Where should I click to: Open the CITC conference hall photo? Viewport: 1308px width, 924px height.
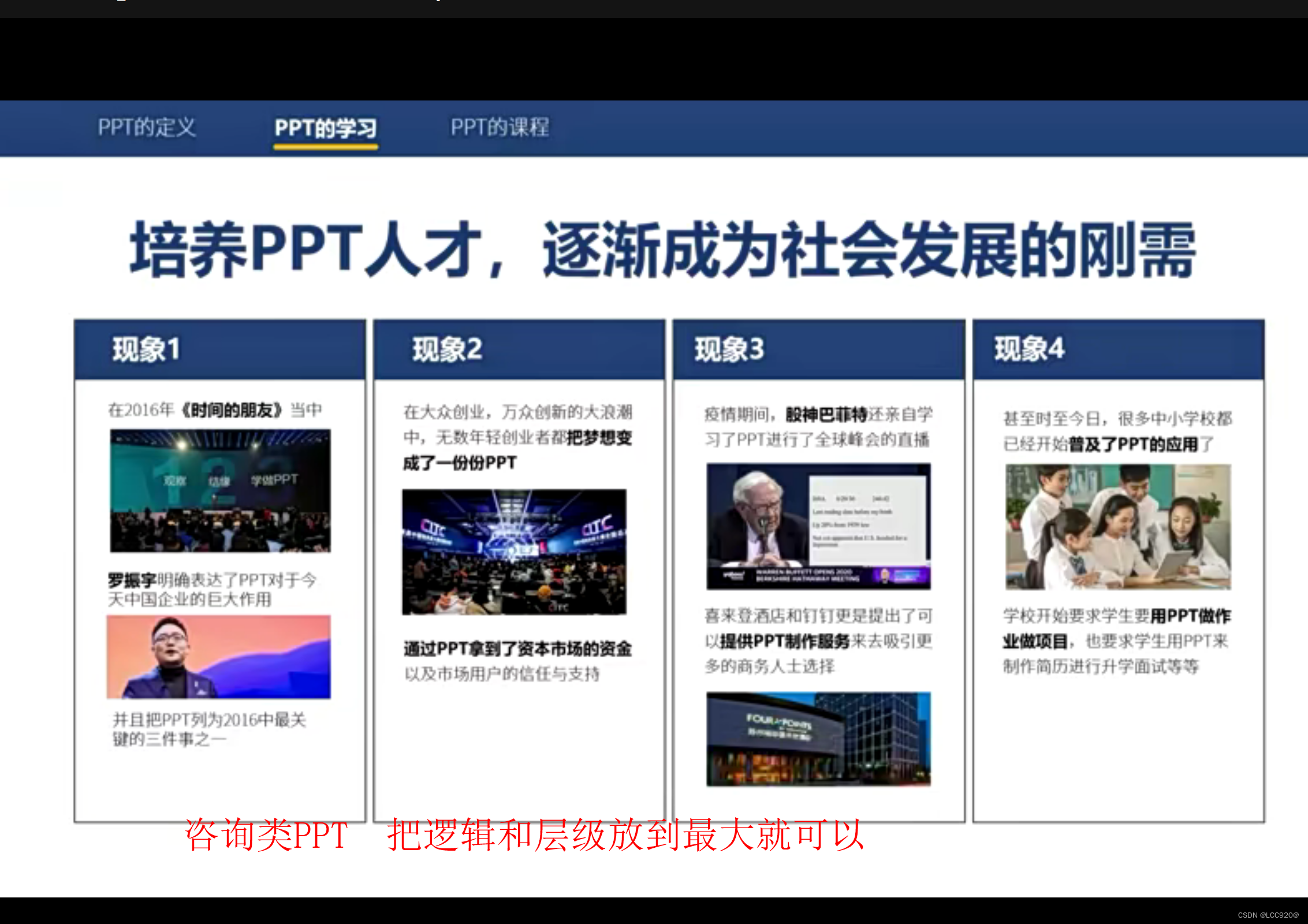tap(514, 552)
